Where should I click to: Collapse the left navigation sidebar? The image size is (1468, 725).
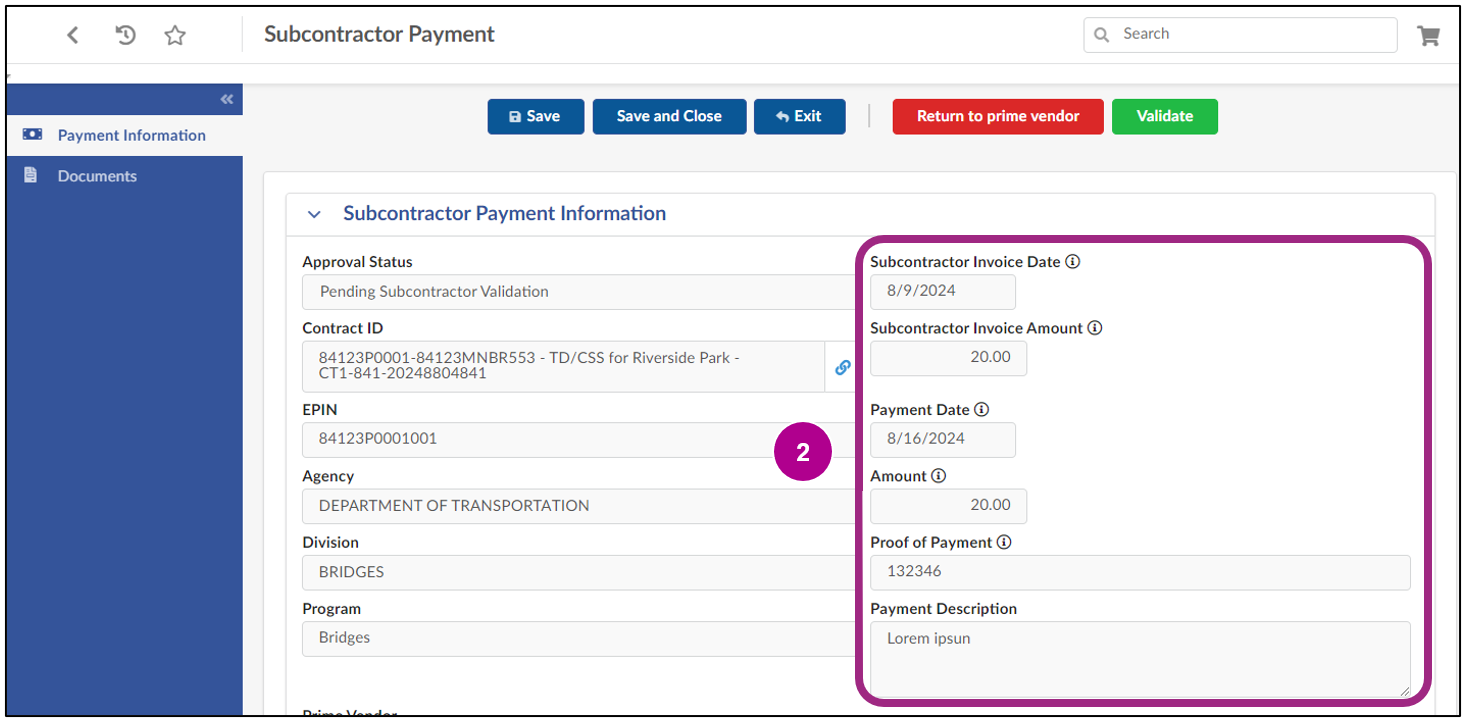coord(227,98)
